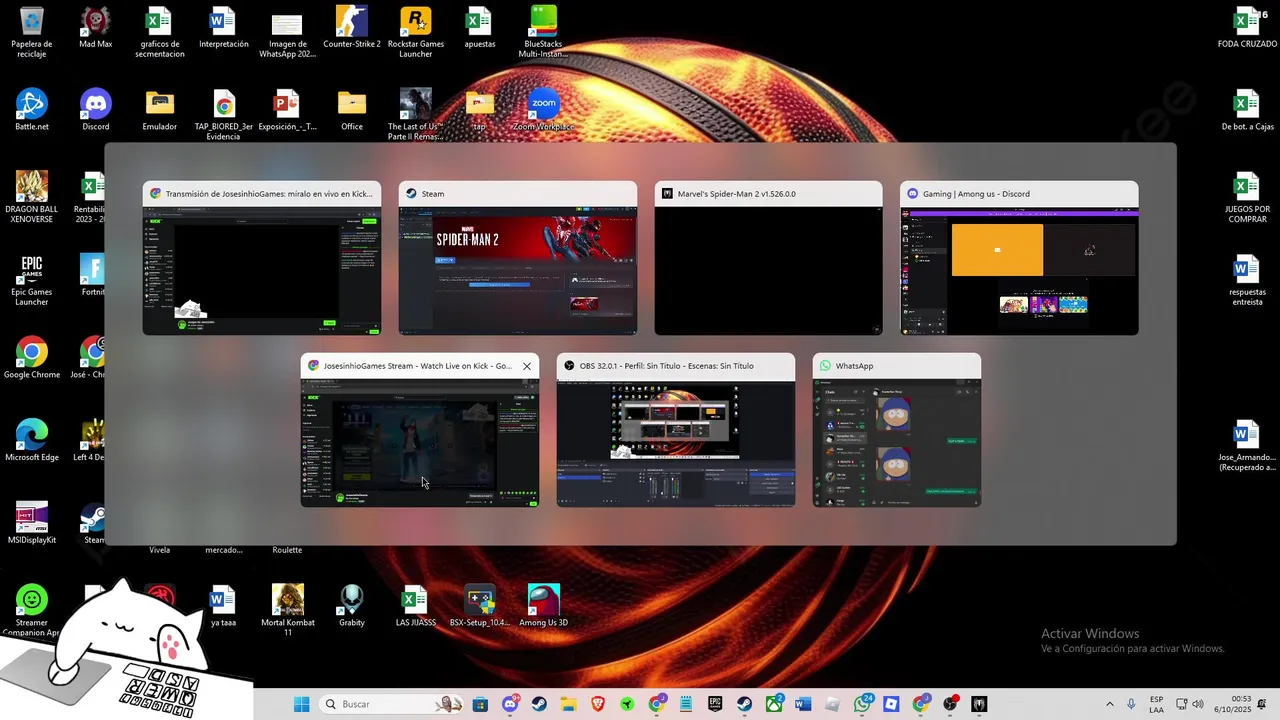Select the Office folder on desktop
The width and height of the screenshot is (1280, 720).
click(x=352, y=110)
